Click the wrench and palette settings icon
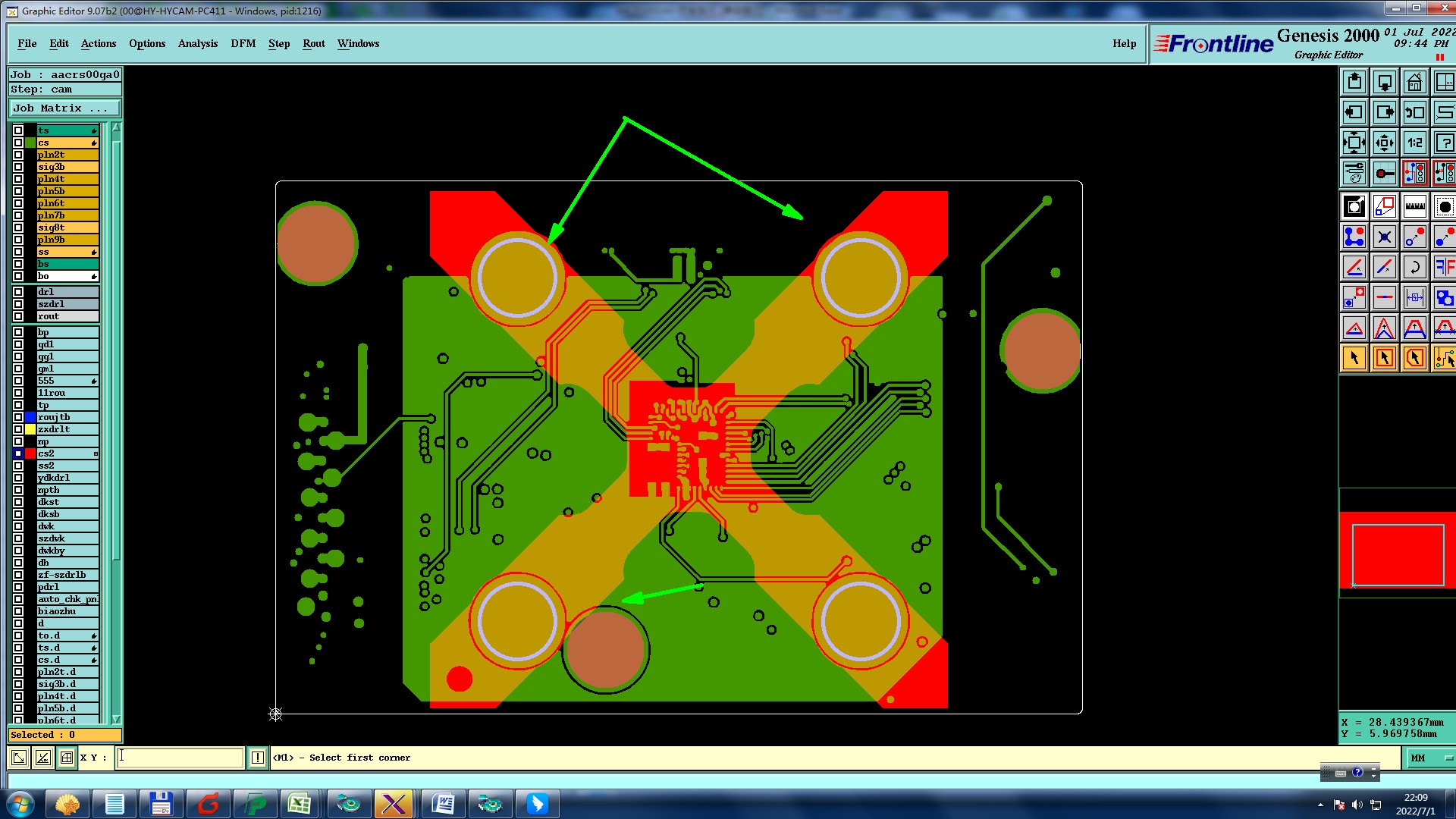This screenshot has height=819, width=1456. click(1354, 173)
